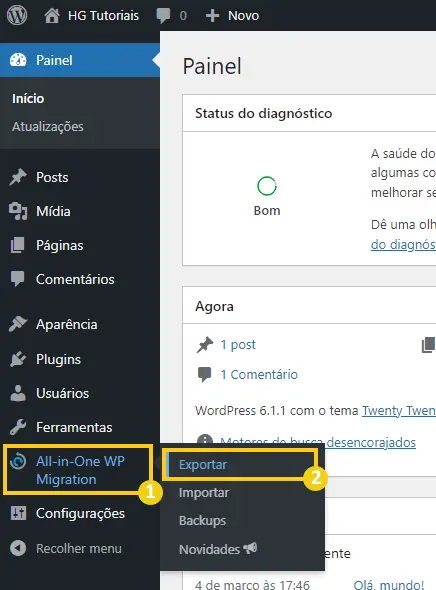Open the Novo dropdown in admin bar
This screenshot has height=590, width=436.
tap(232, 15)
